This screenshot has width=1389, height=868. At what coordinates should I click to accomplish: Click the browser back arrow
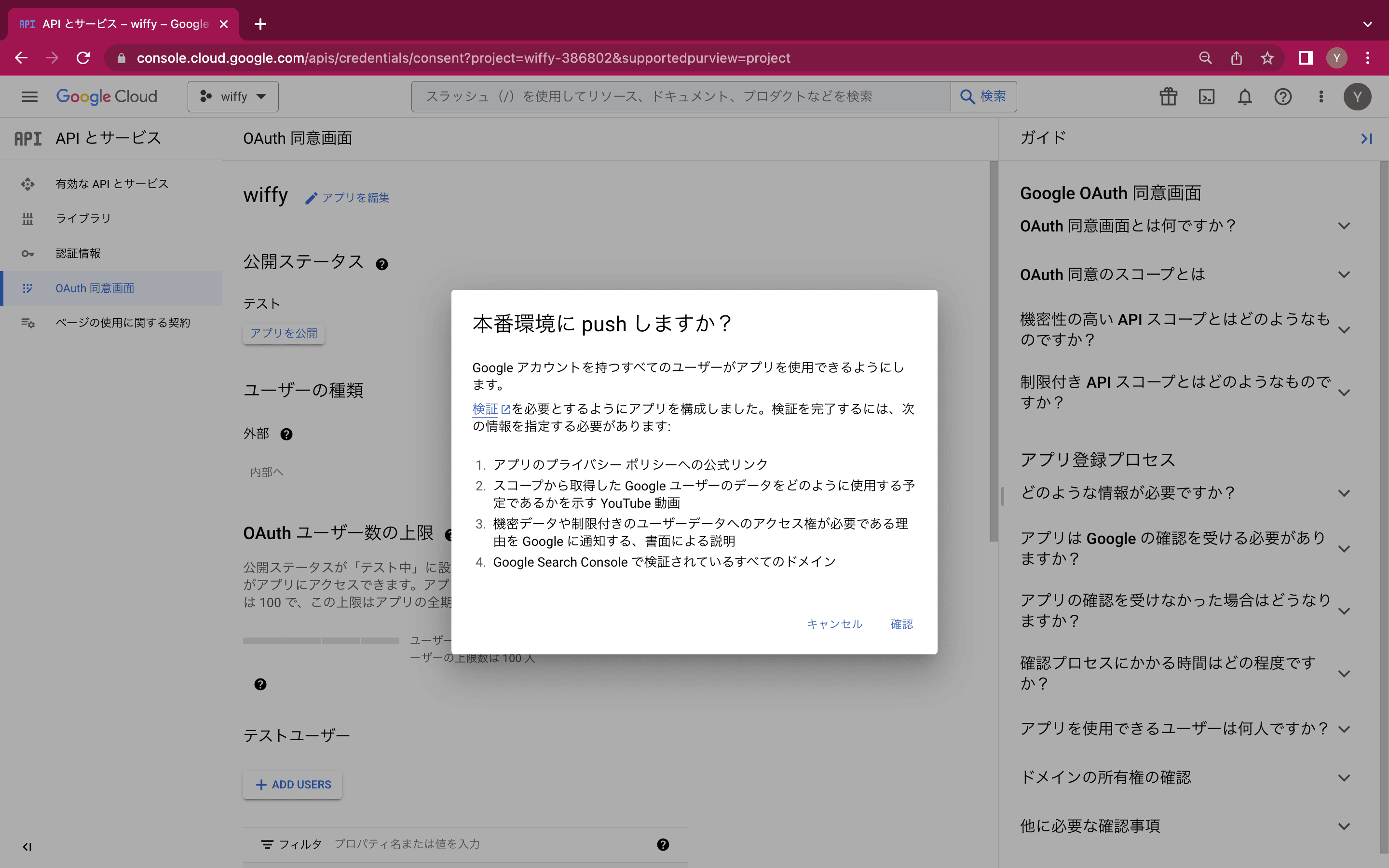(21, 58)
